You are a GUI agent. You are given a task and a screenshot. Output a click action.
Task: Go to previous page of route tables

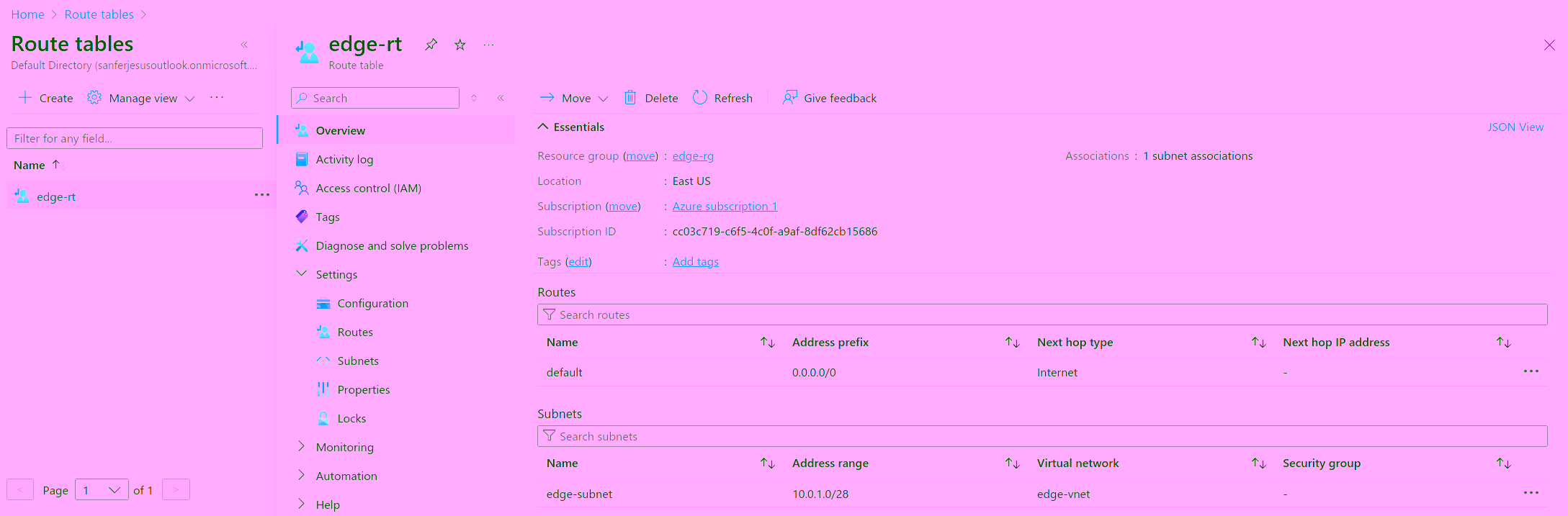20,490
